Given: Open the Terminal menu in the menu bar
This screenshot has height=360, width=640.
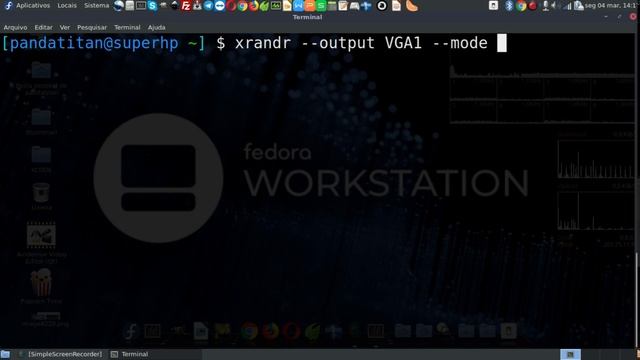Looking at the screenshot, I should 127,27.
